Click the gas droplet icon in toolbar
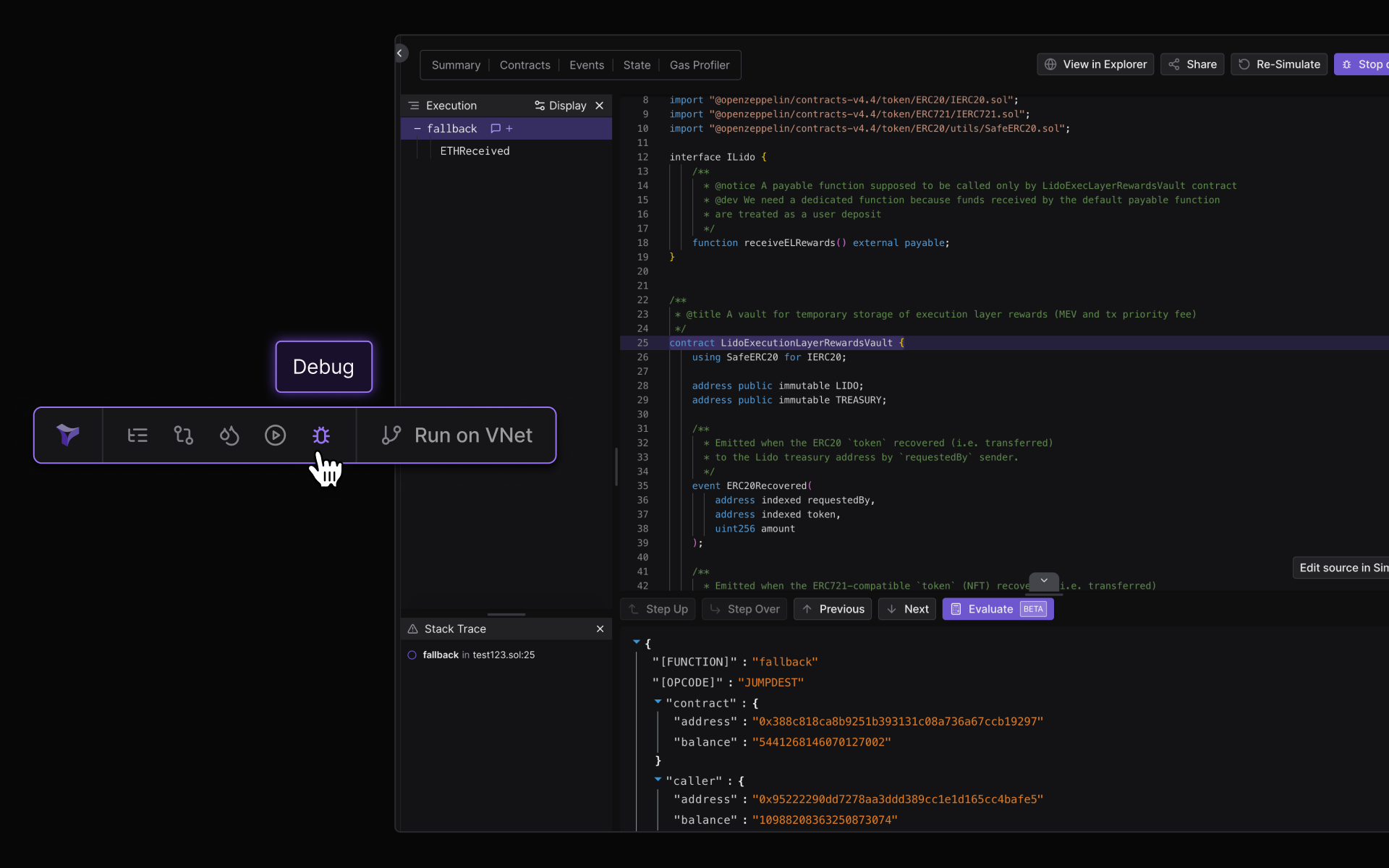Viewport: 1389px width, 868px height. (229, 435)
